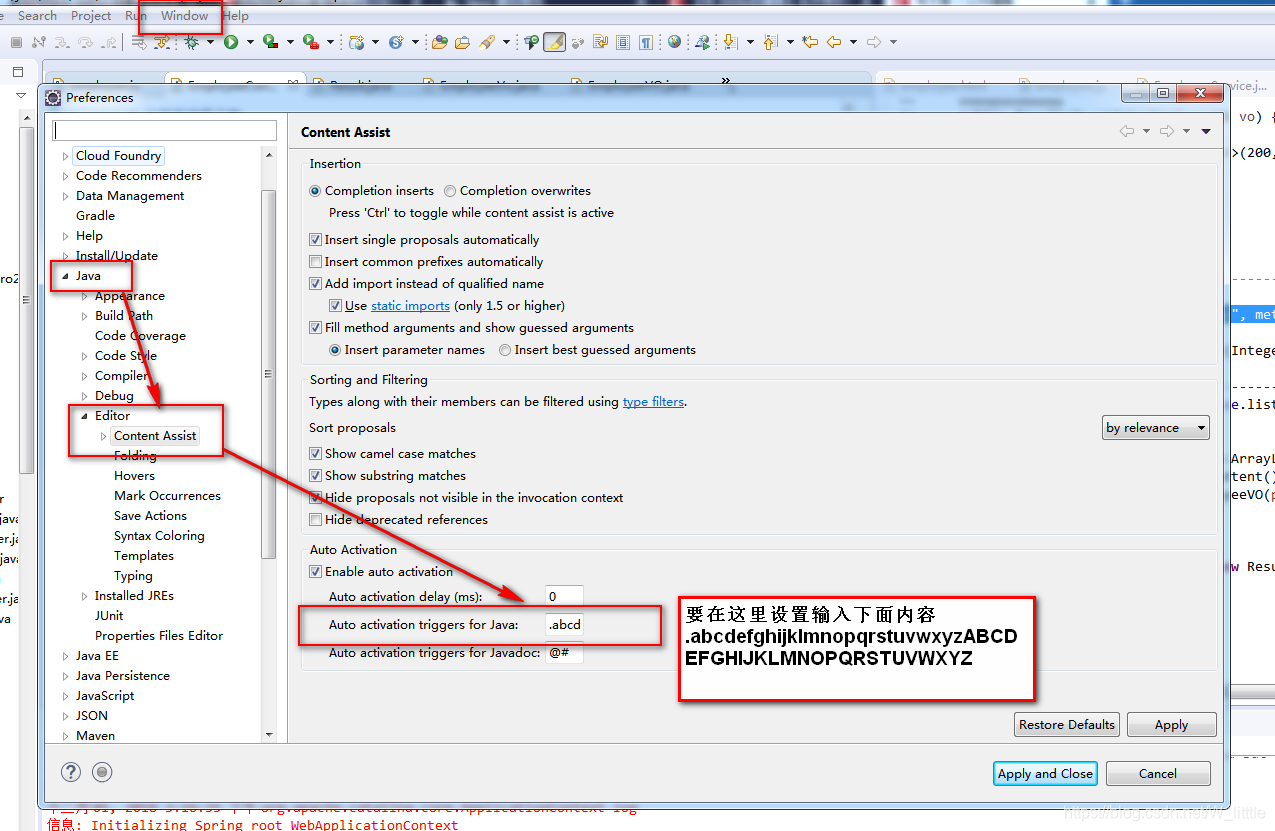
Task: Select Insert best guessed arguments radio
Action: pos(505,350)
